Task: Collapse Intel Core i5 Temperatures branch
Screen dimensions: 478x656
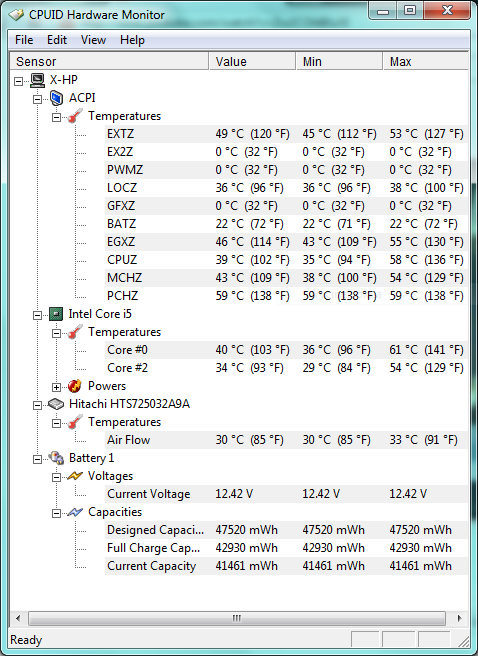Action: (56, 333)
